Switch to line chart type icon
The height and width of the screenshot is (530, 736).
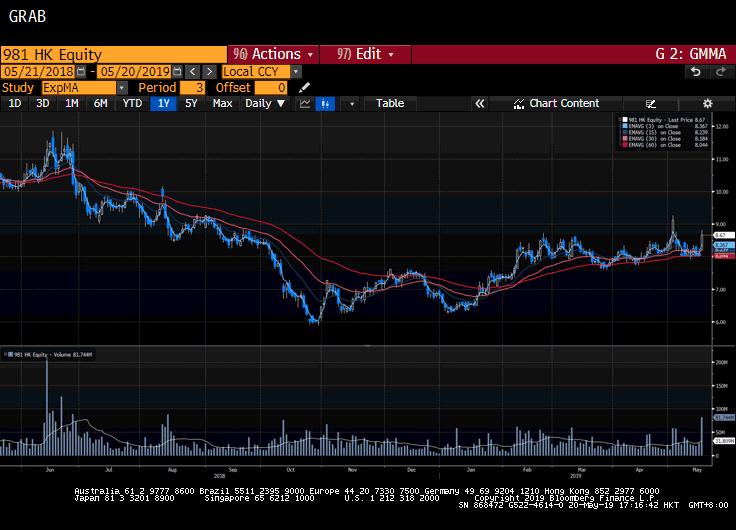[304, 103]
